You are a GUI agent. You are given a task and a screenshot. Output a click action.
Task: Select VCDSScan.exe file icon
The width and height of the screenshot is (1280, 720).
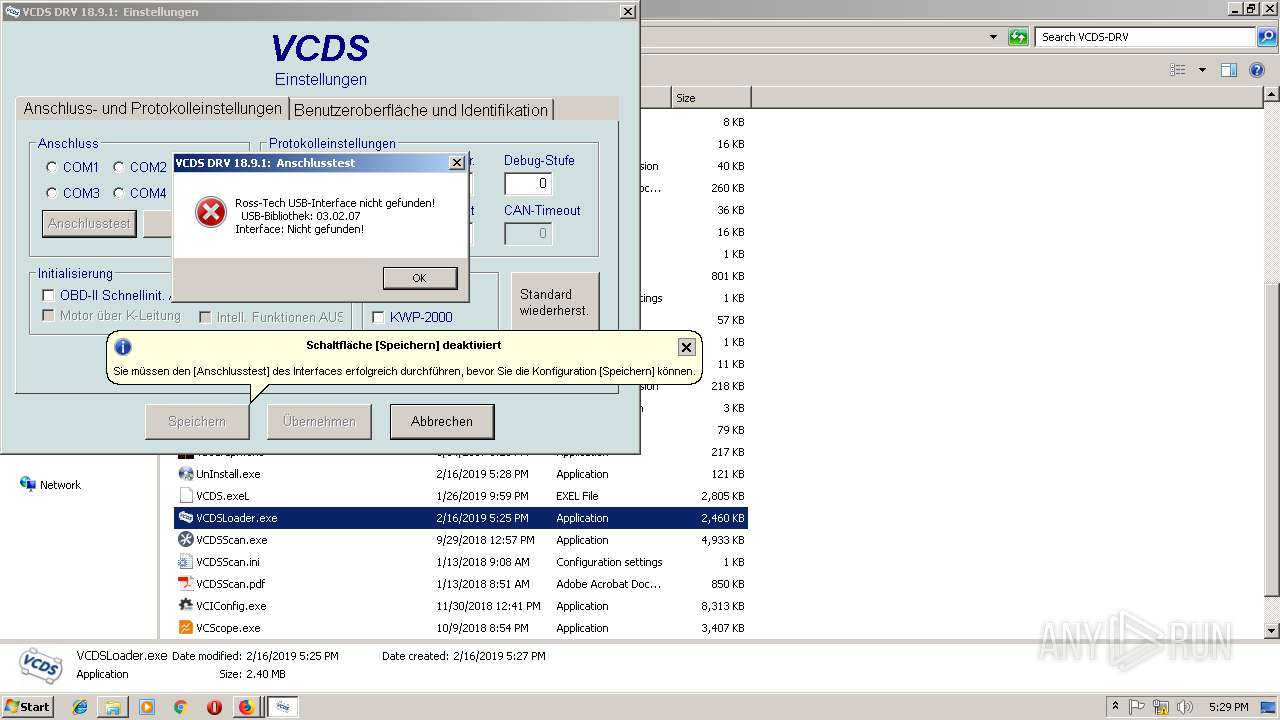click(x=186, y=540)
